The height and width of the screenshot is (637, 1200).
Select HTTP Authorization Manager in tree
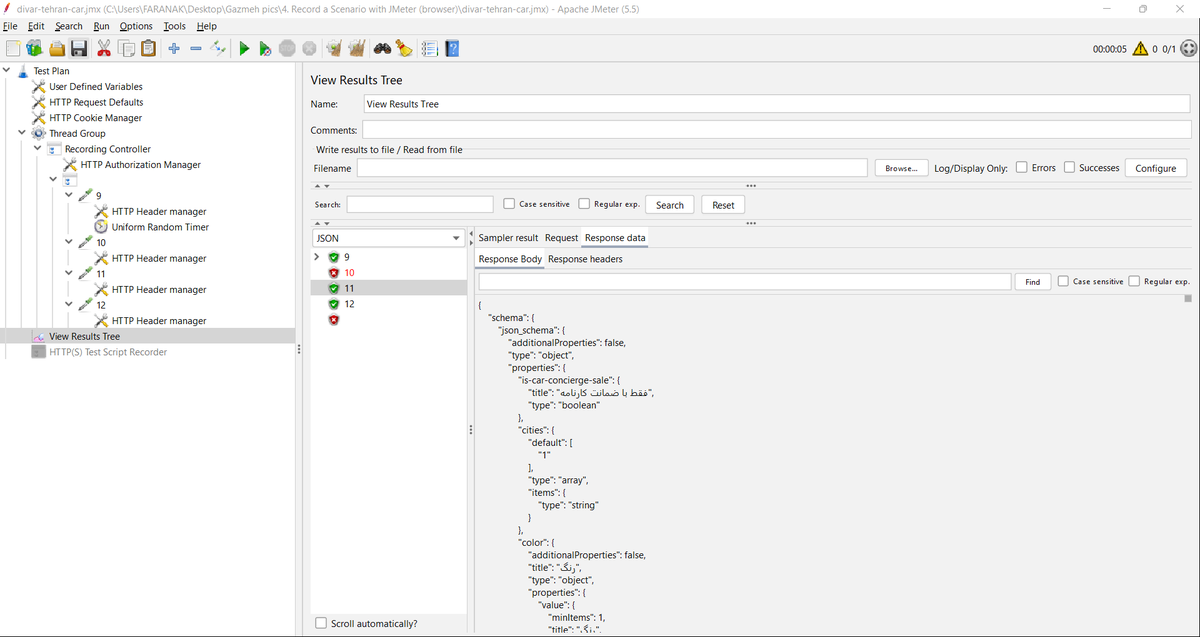[x=140, y=165]
